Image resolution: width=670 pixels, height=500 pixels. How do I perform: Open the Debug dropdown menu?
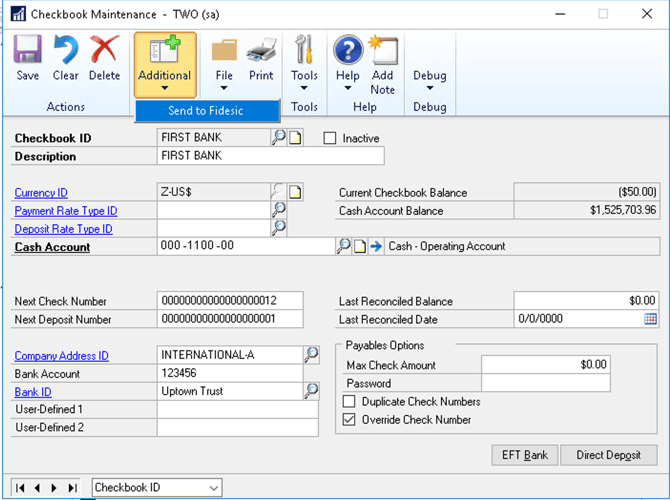pos(429,80)
